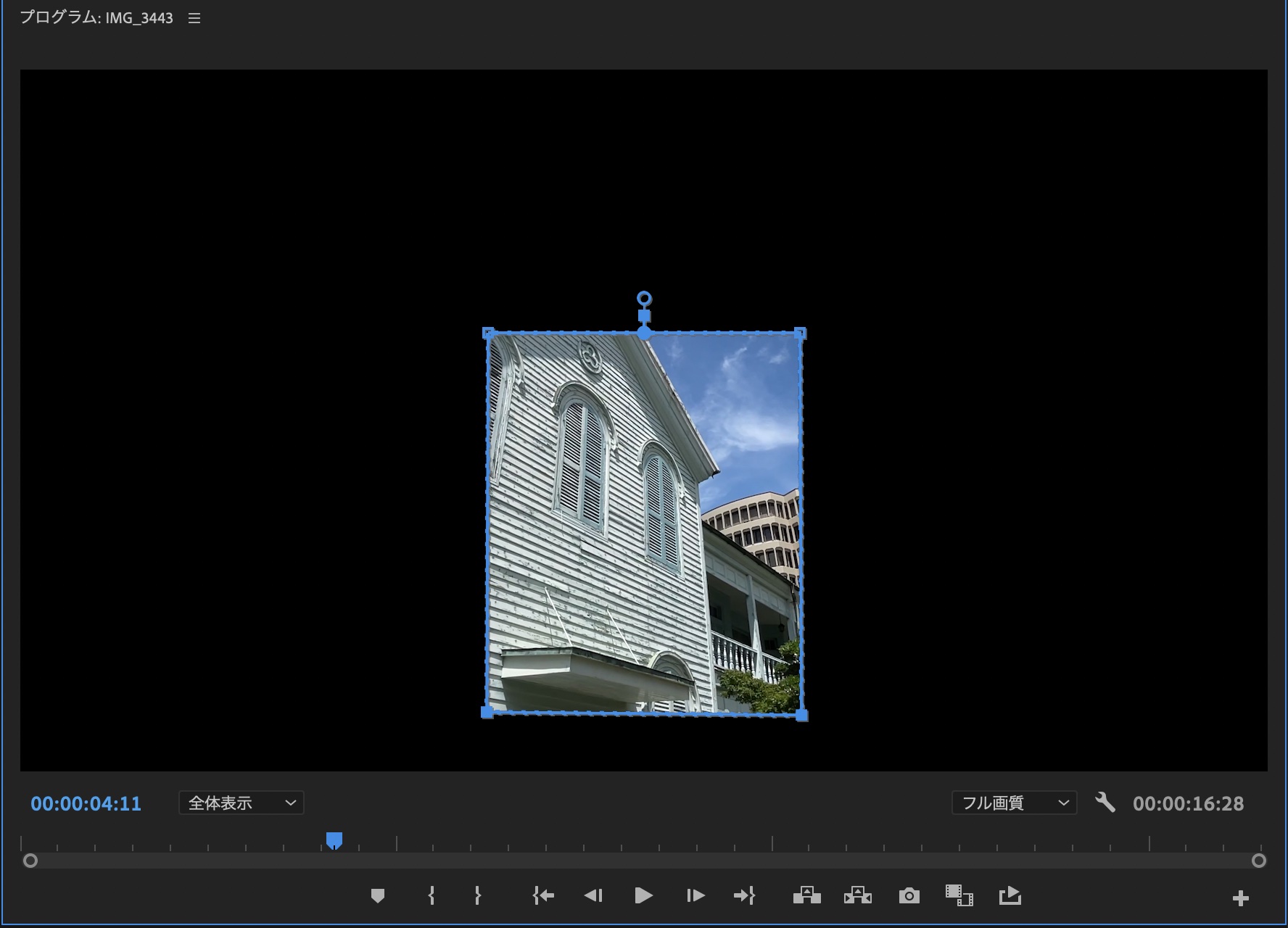Step forward one frame
This screenshot has width=1288, height=928.
695,896
